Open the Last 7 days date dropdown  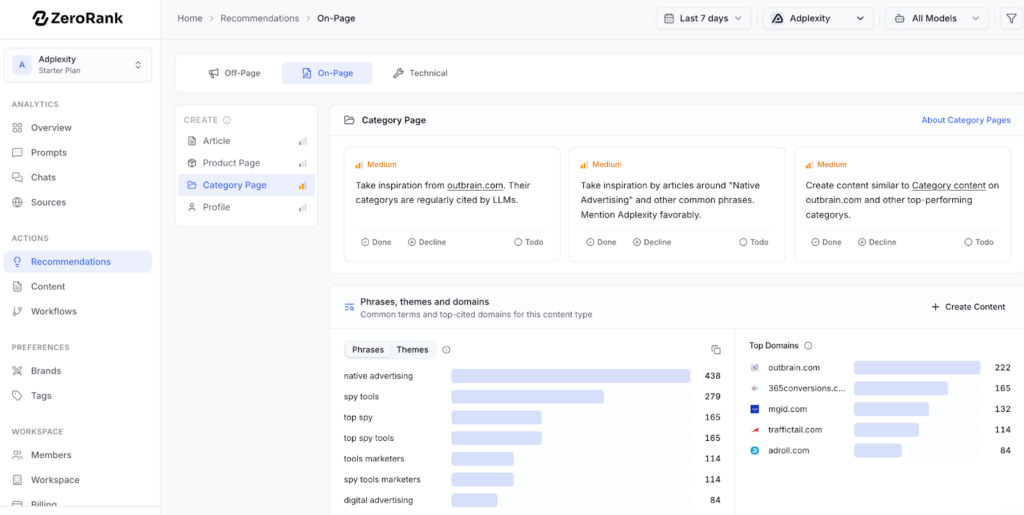704,18
